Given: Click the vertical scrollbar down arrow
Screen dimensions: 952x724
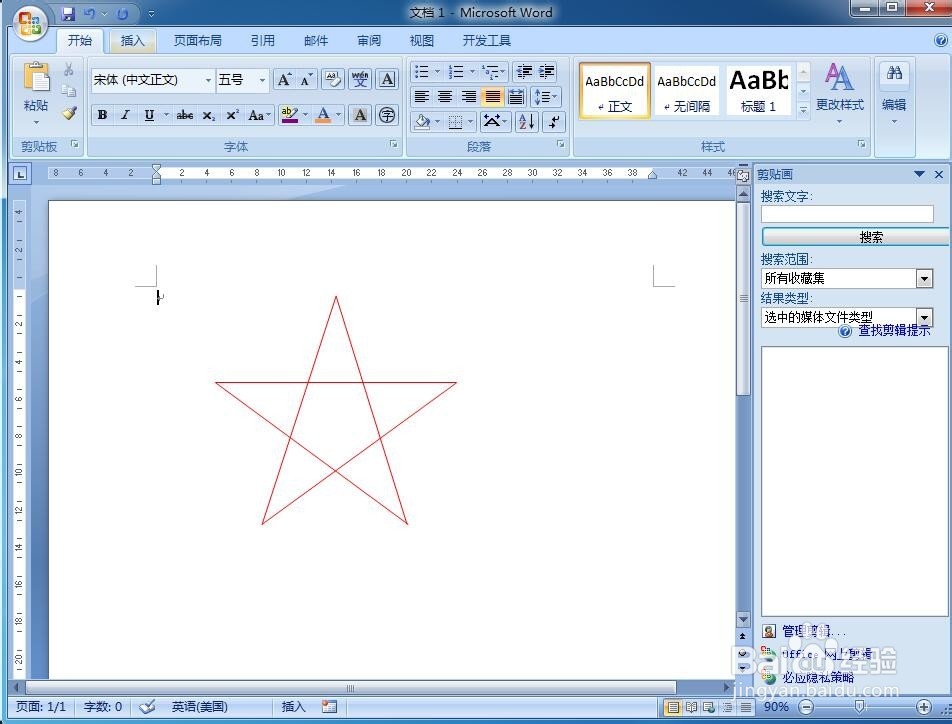Looking at the screenshot, I should click(x=743, y=619).
